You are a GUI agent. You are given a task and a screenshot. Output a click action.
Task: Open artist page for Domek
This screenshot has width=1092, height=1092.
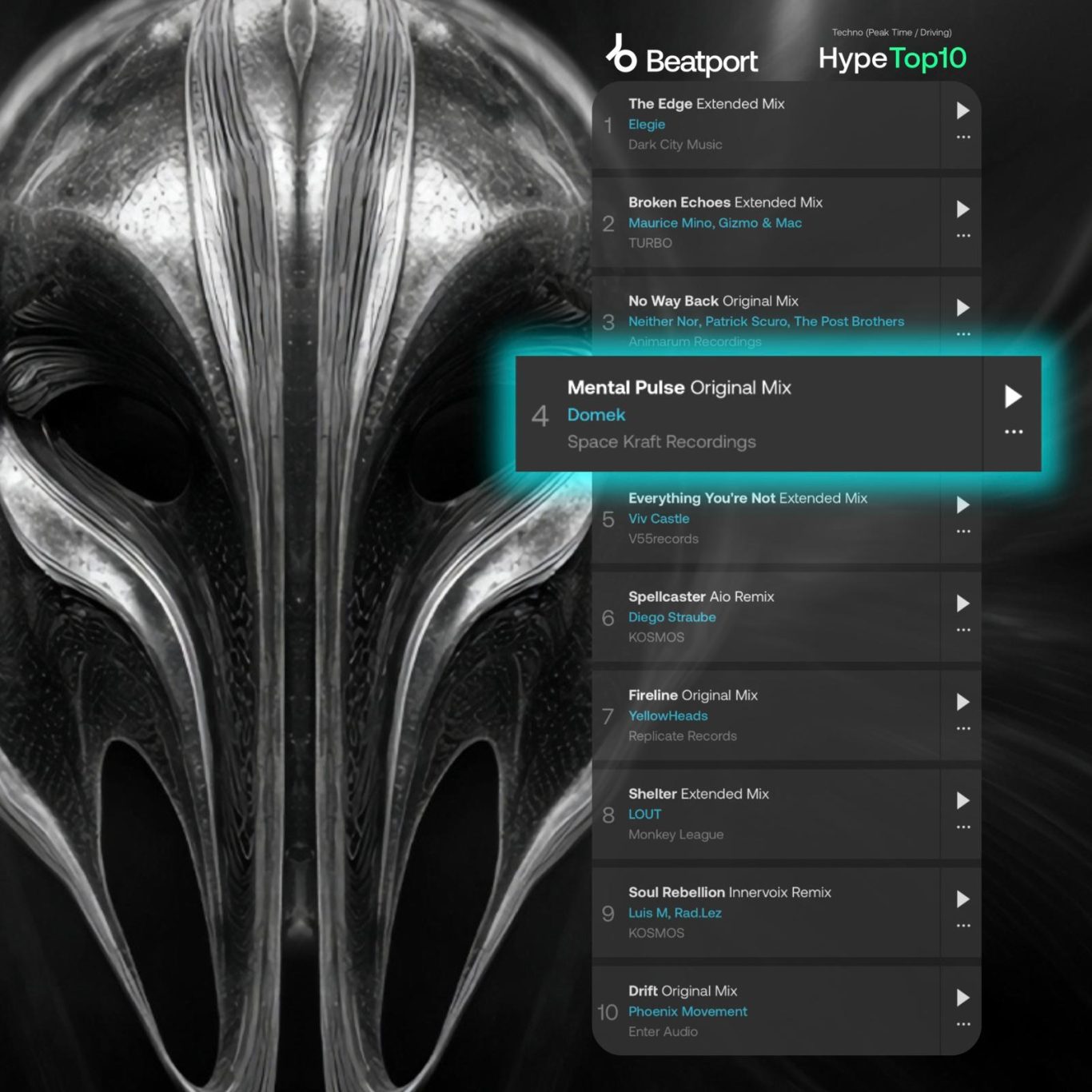(596, 415)
